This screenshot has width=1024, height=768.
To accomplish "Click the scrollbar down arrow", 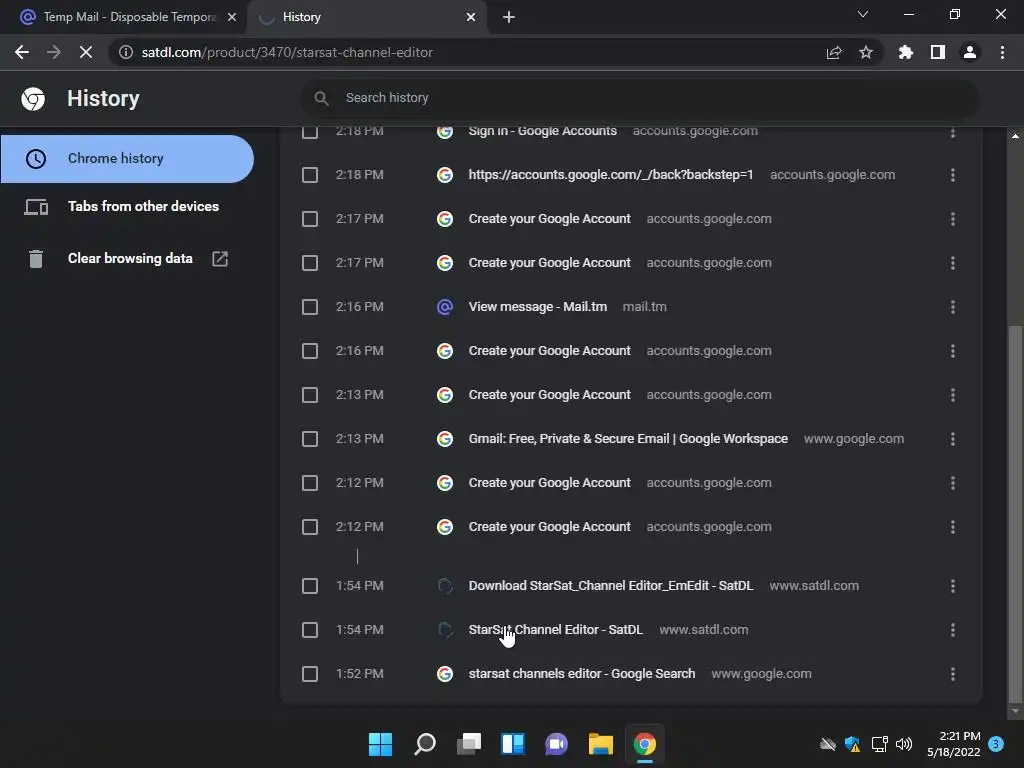I will pyautogui.click(x=1015, y=711).
